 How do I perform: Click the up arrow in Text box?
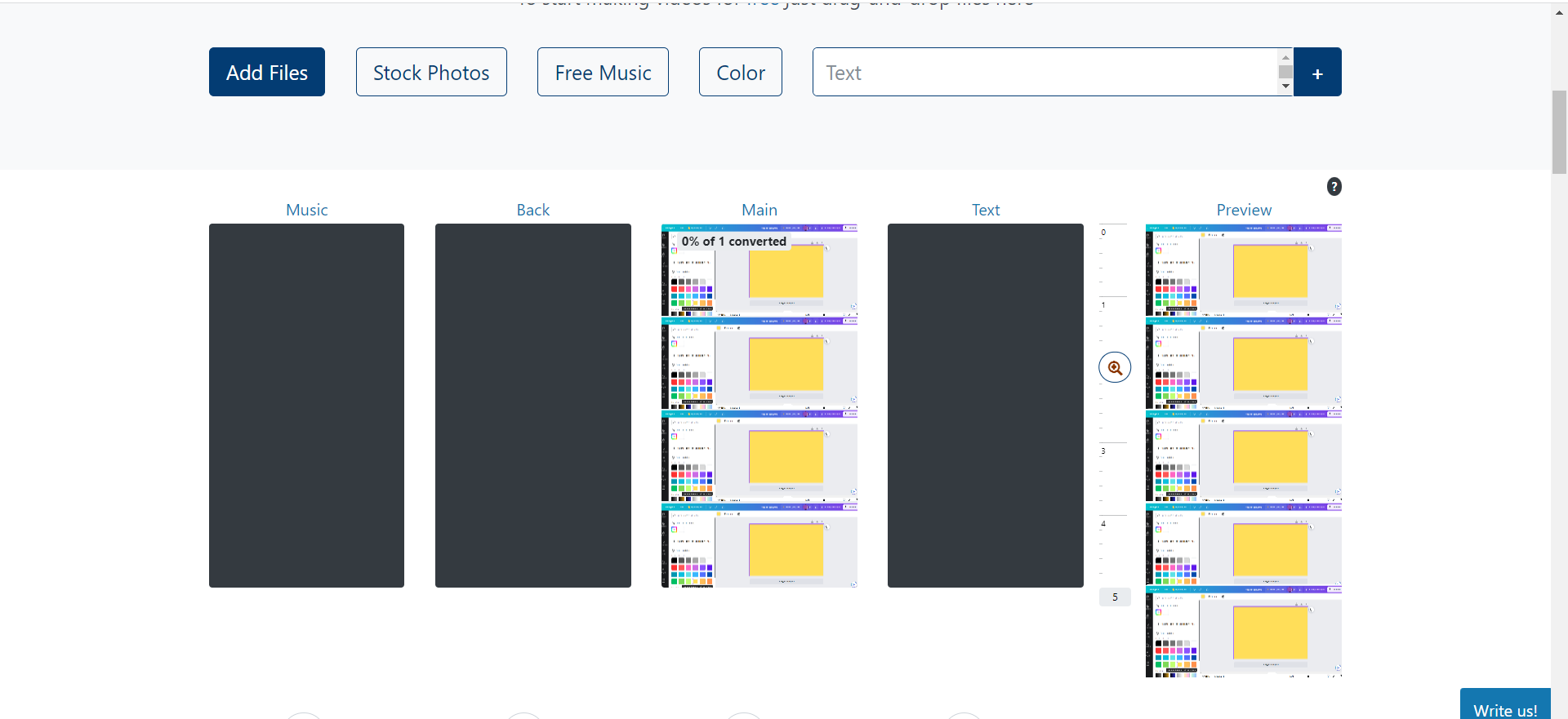1285,57
